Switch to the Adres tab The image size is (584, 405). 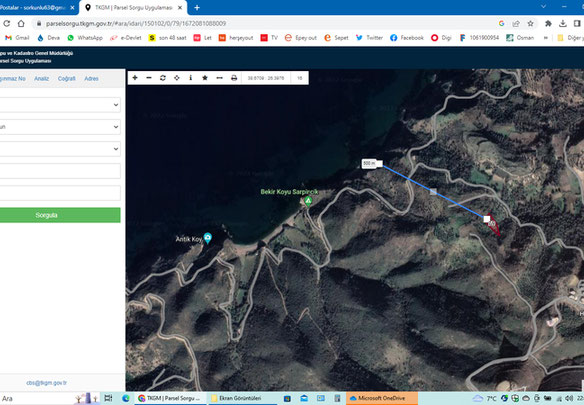(91, 79)
